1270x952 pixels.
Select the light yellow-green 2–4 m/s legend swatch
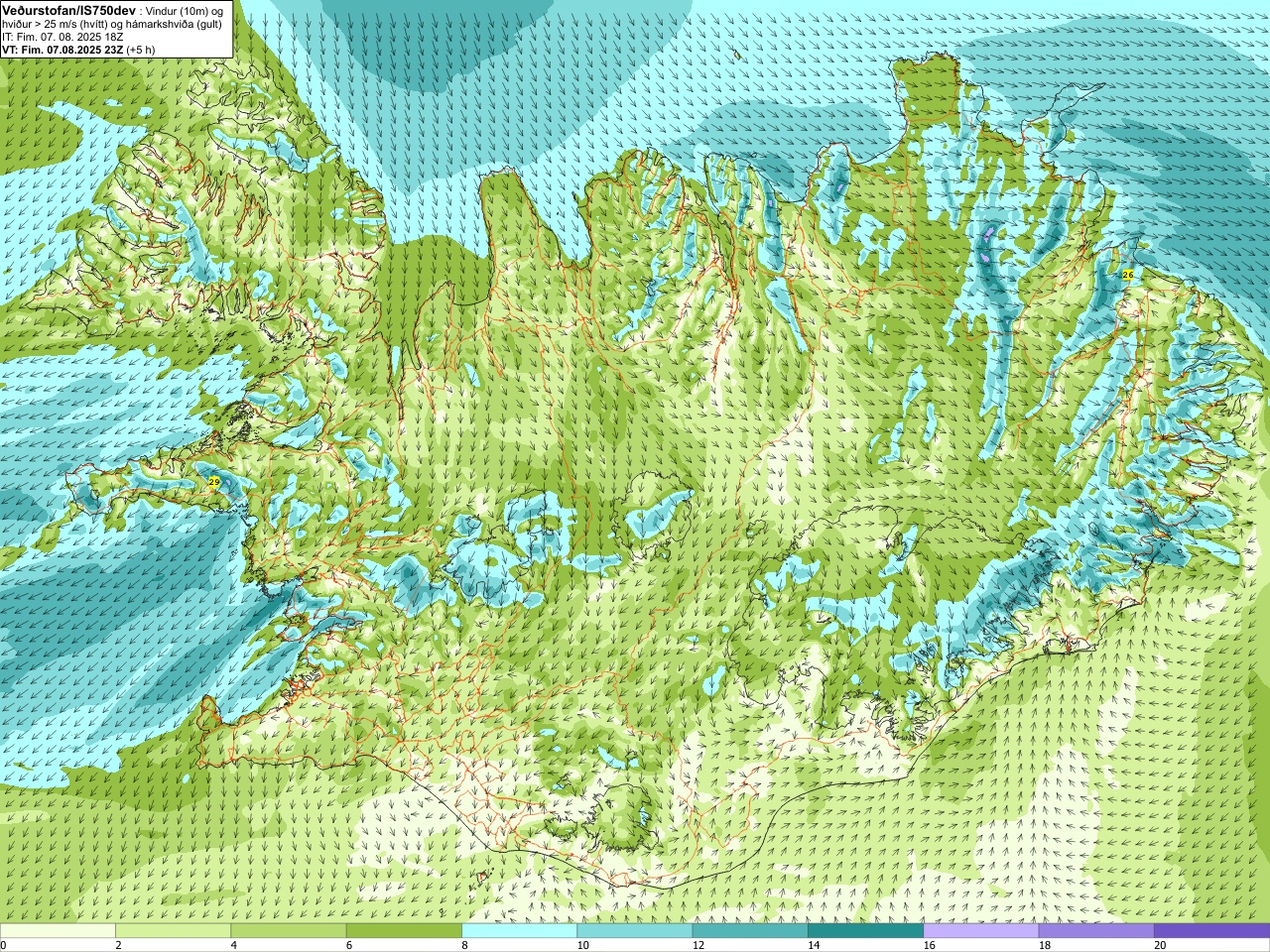[174, 931]
